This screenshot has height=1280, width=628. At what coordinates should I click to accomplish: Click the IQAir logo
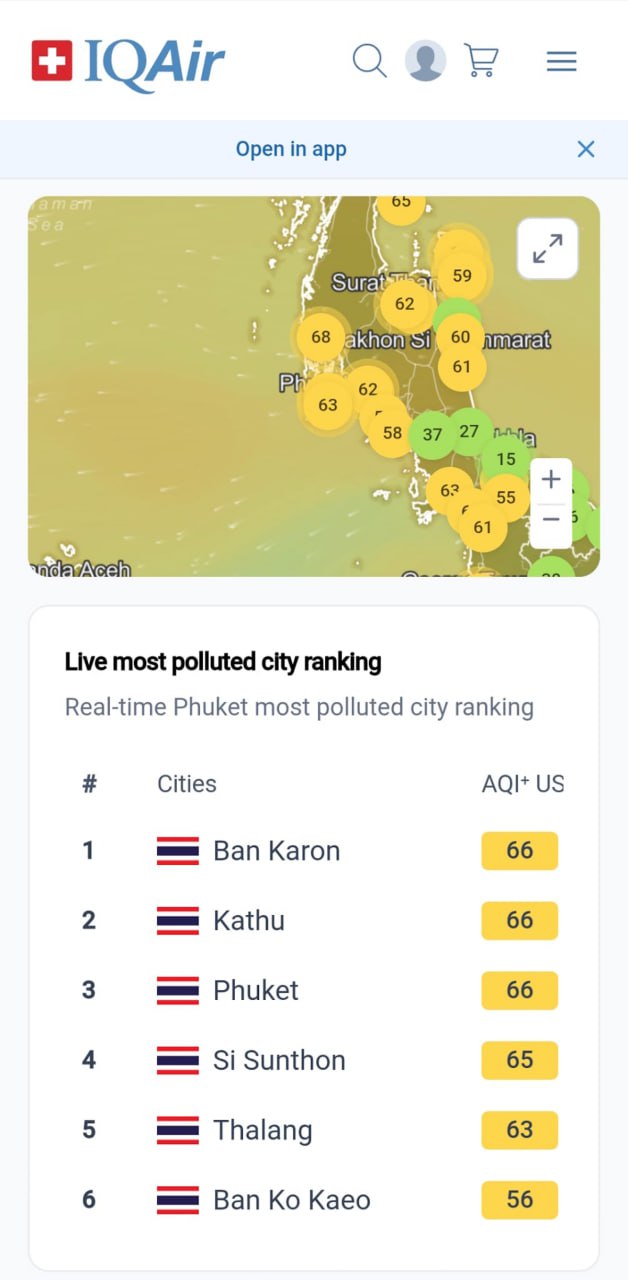click(125, 60)
